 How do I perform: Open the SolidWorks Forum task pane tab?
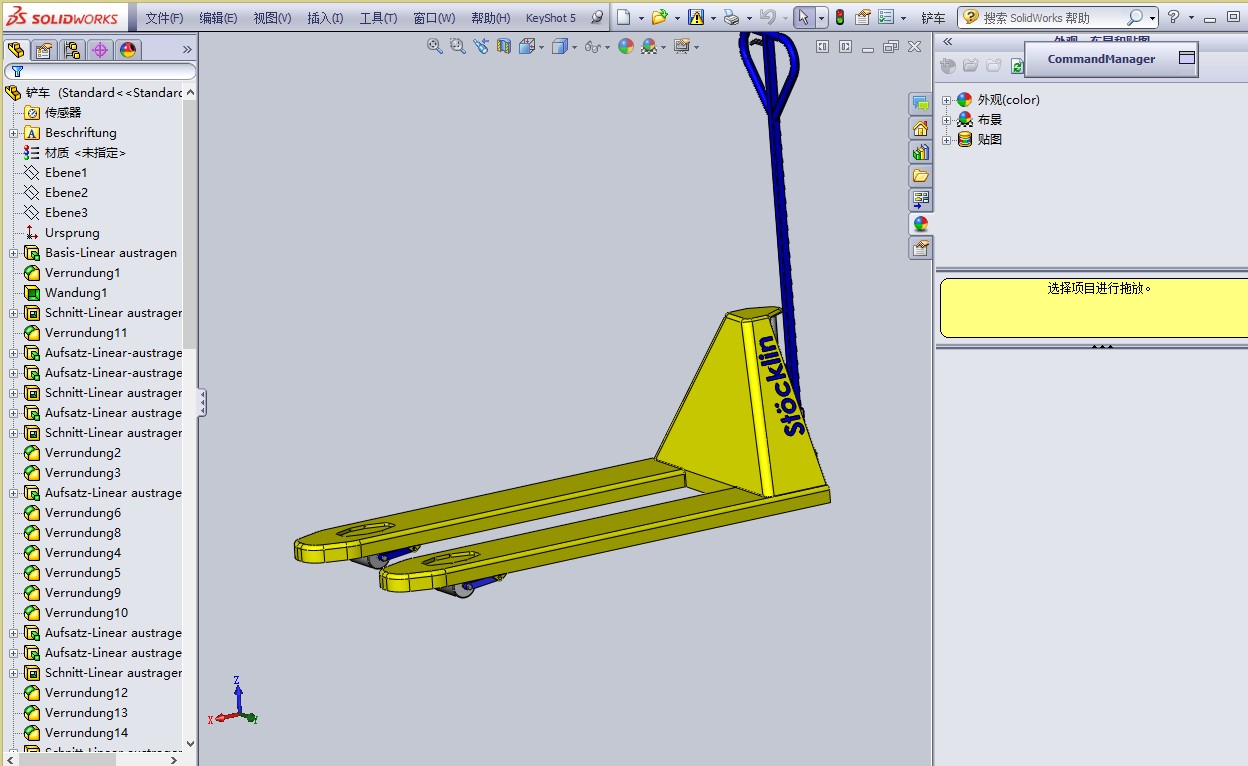920,104
